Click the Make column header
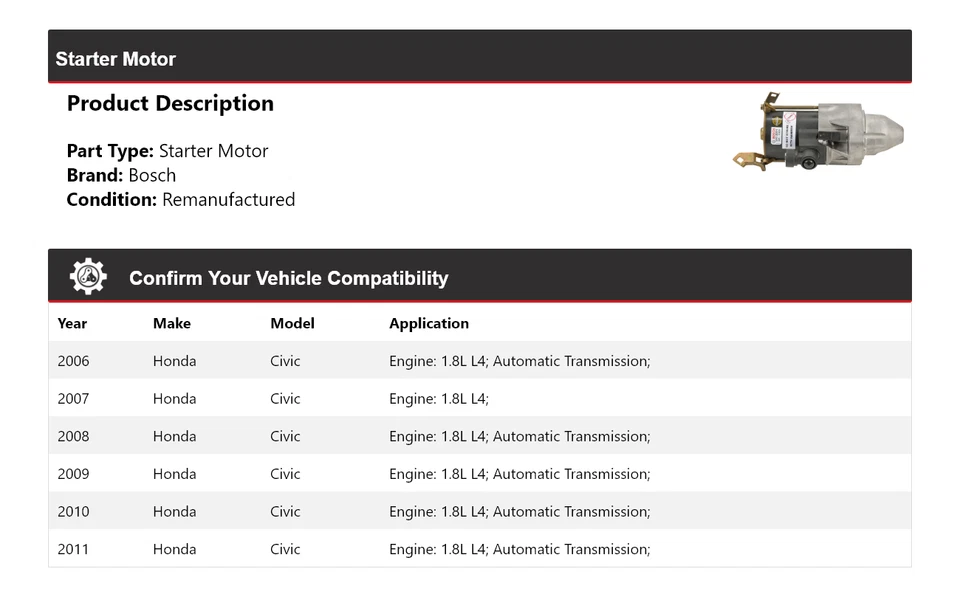This screenshot has width=960, height=597. click(x=171, y=323)
